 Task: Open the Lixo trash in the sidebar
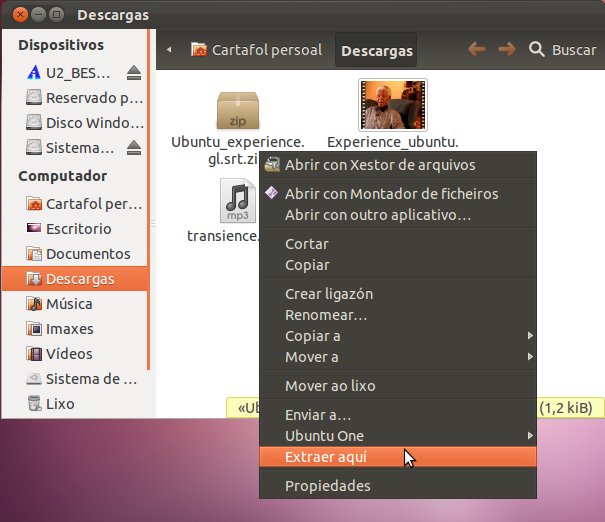pyautogui.click(x=74, y=404)
